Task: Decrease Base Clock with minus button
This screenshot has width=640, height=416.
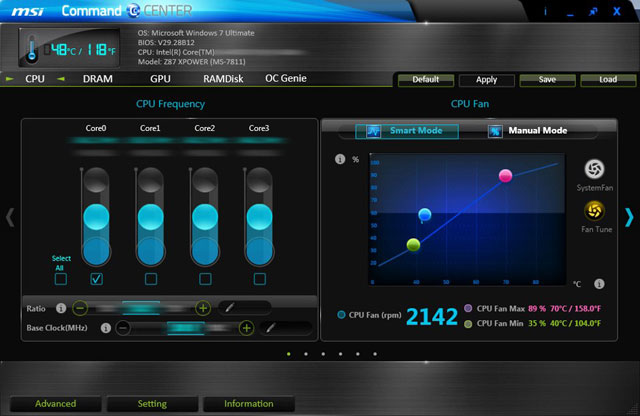Action: point(123,328)
